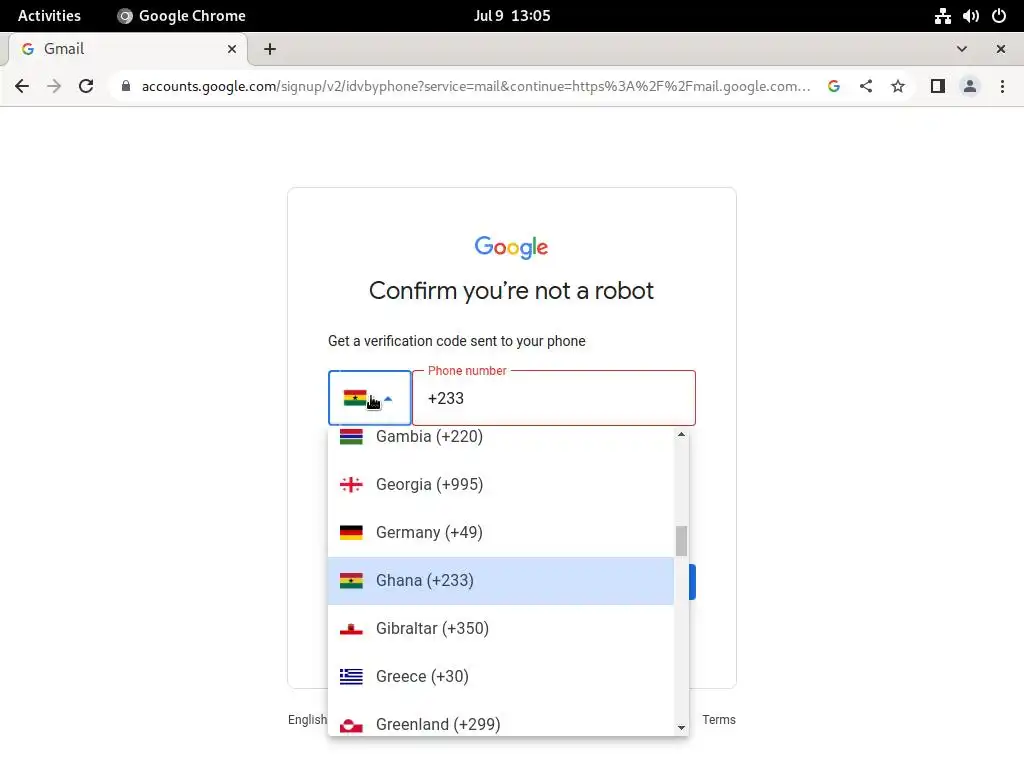The width and height of the screenshot is (1024, 768).
Task: Open the Chrome profile menu
Action: click(970, 86)
